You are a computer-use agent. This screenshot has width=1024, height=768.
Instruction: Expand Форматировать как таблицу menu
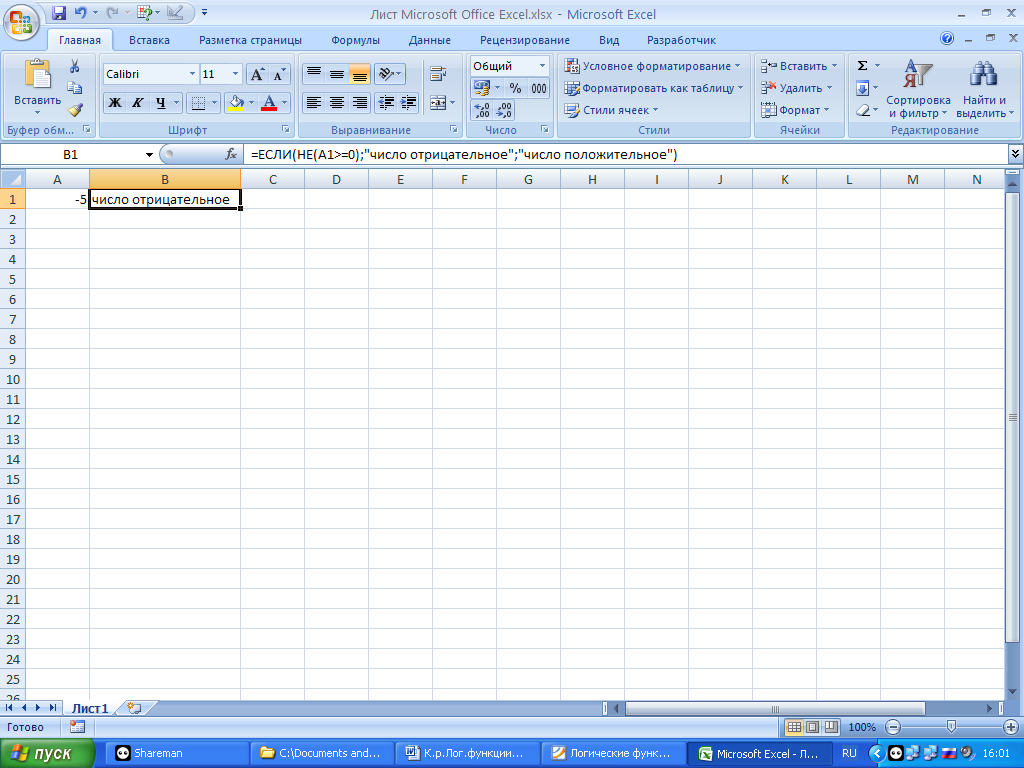[x=654, y=88]
